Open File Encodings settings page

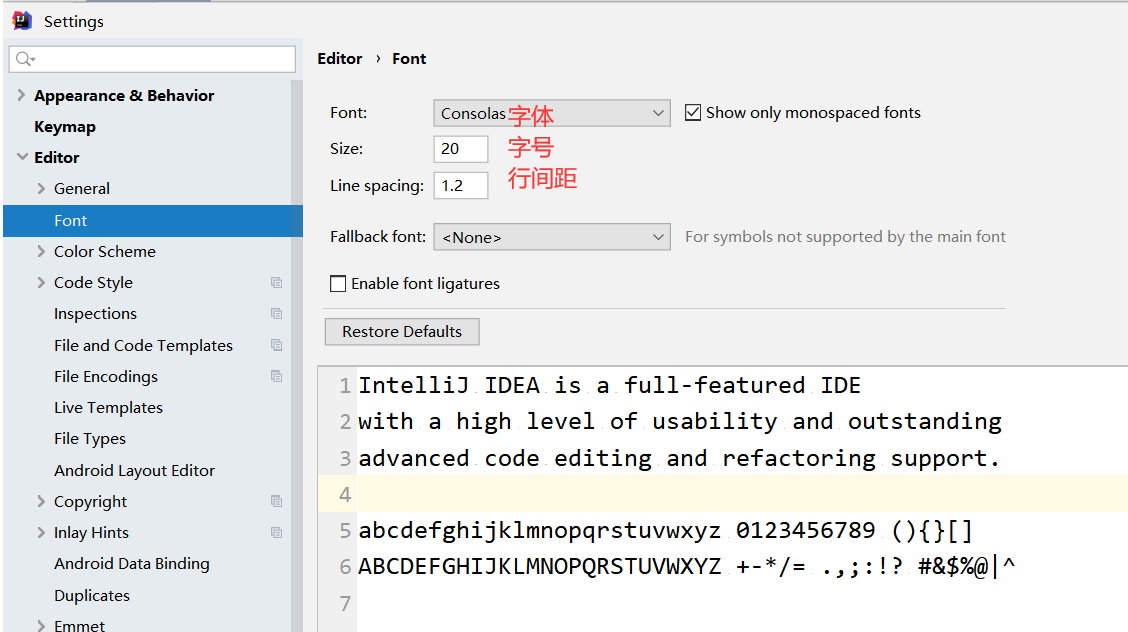click(x=106, y=376)
